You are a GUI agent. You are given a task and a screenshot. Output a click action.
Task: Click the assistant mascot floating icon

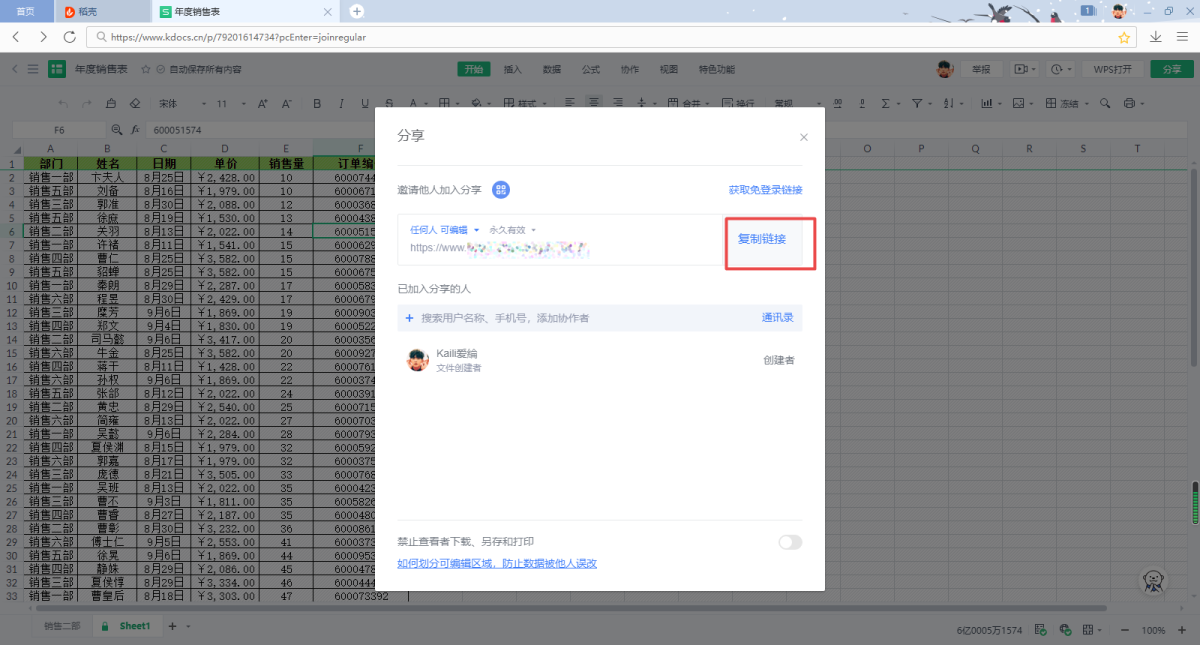1154,581
